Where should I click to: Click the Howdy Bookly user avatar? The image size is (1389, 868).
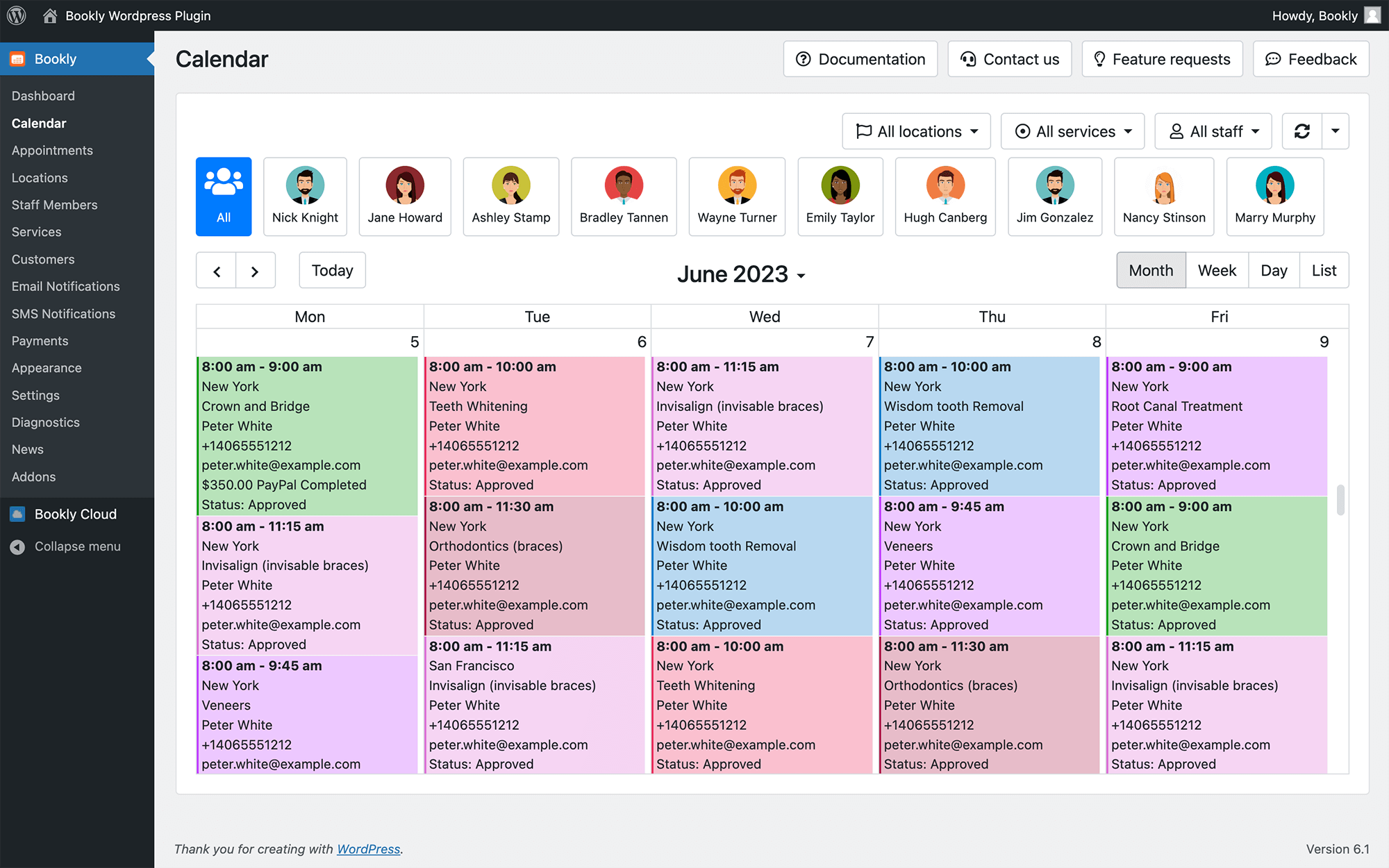tap(1372, 15)
